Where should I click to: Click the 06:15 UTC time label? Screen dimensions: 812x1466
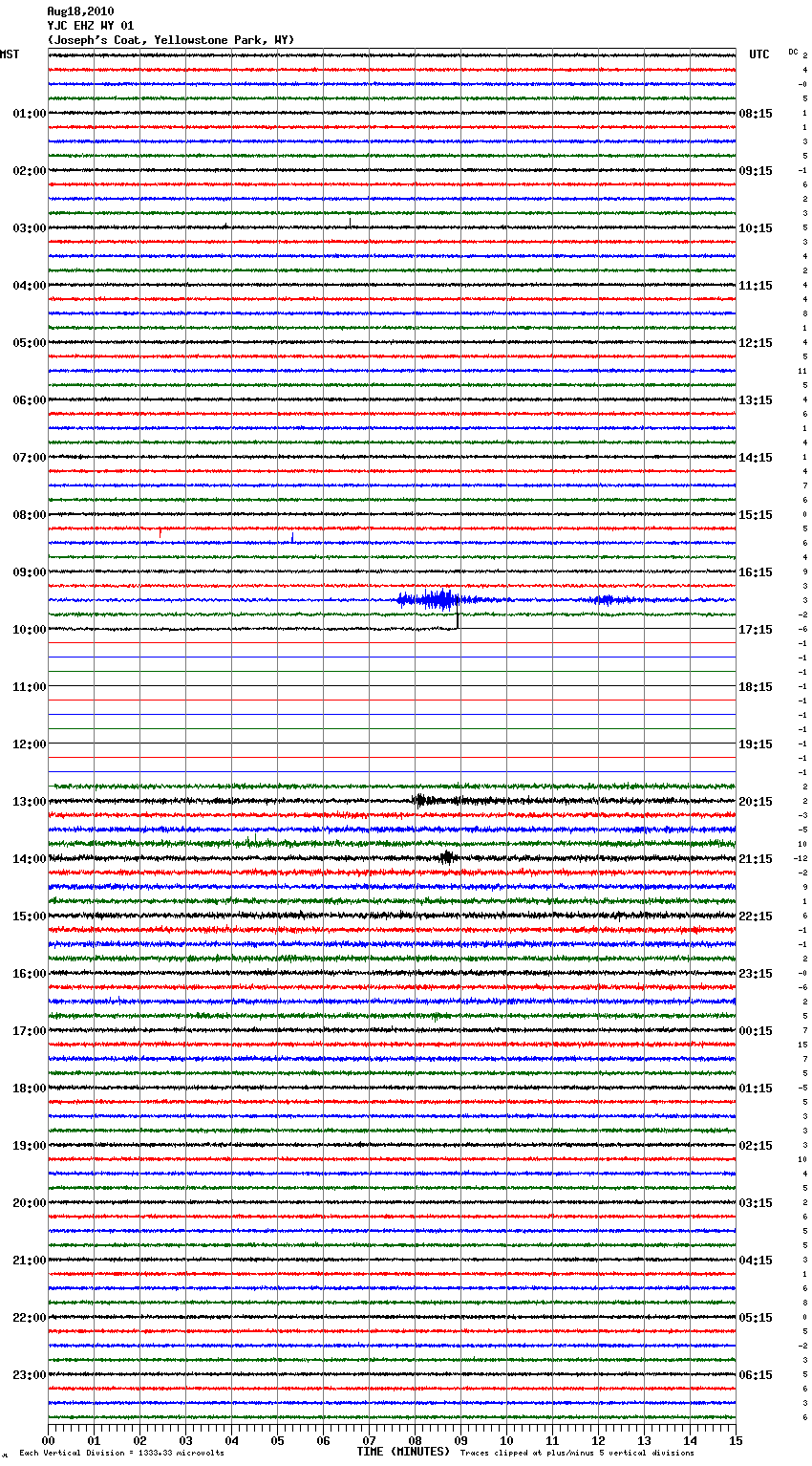pos(756,1375)
